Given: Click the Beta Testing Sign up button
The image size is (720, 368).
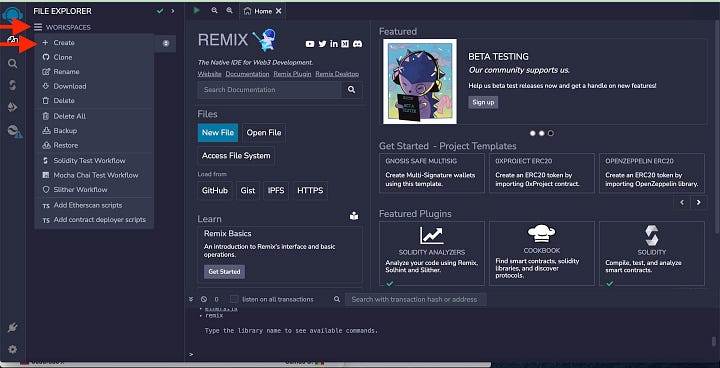Looking at the screenshot, I should 483,102.
